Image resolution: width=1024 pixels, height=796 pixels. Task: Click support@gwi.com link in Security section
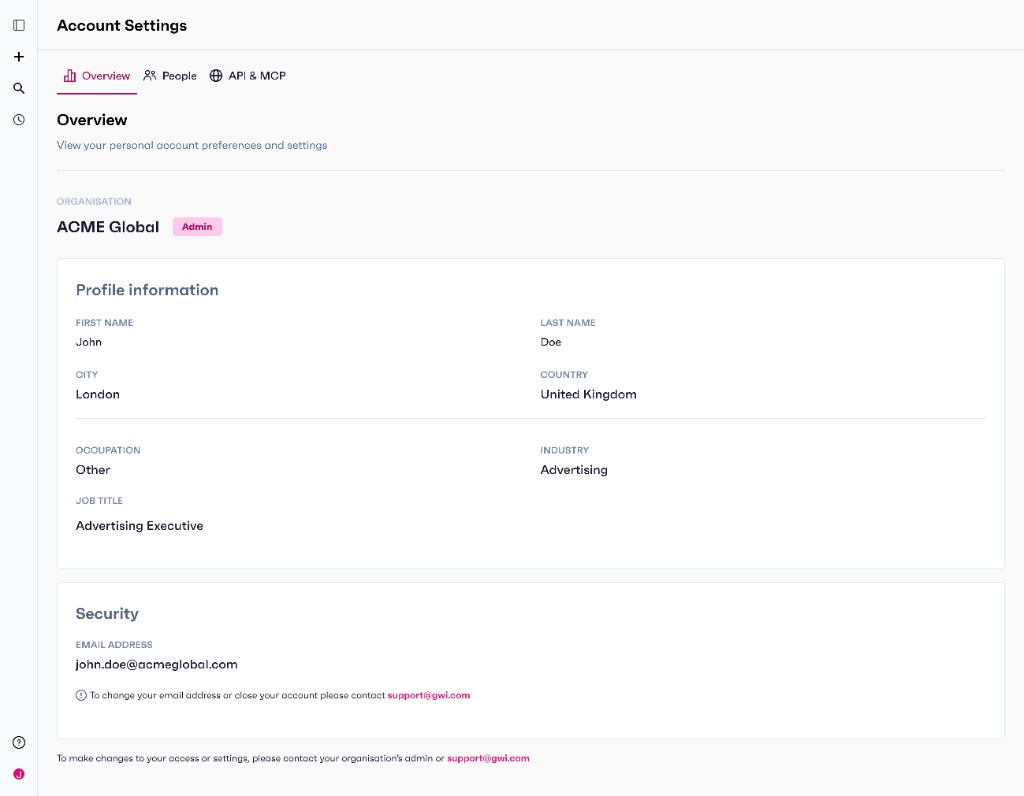428,695
